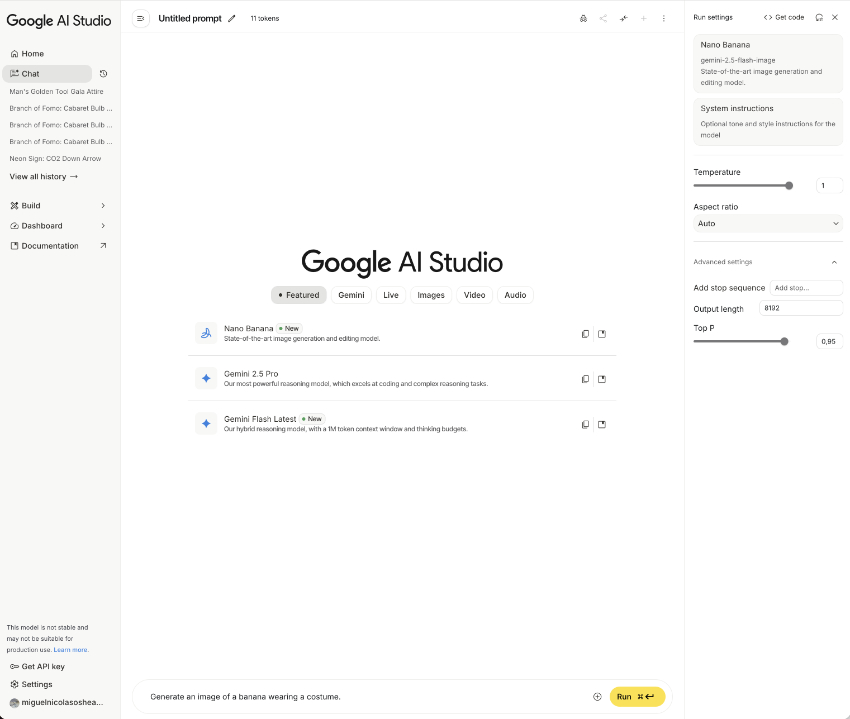Adjust the Temperature slider handle
Image resolution: width=850 pixels, height=719 pixels.
(789, 185)
